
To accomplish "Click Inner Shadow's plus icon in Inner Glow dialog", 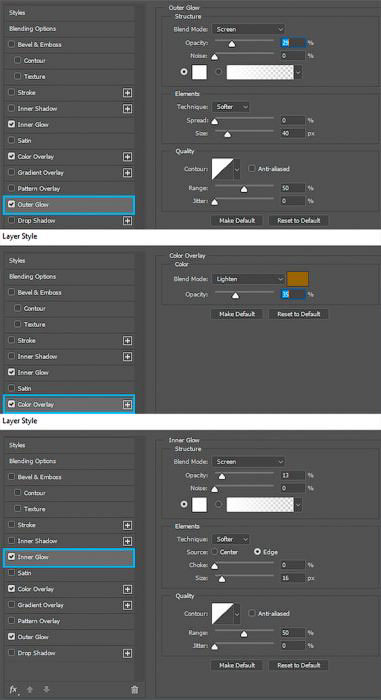I will 127,541.
